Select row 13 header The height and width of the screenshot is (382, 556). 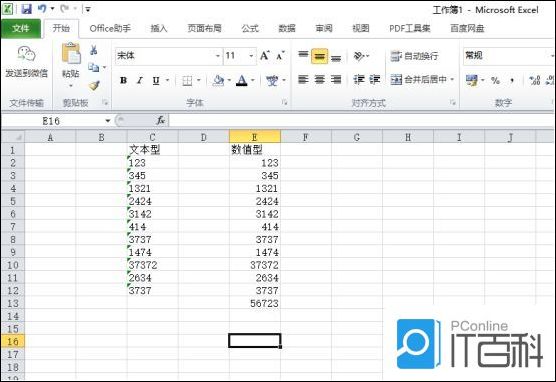click(x=13, y=304)
